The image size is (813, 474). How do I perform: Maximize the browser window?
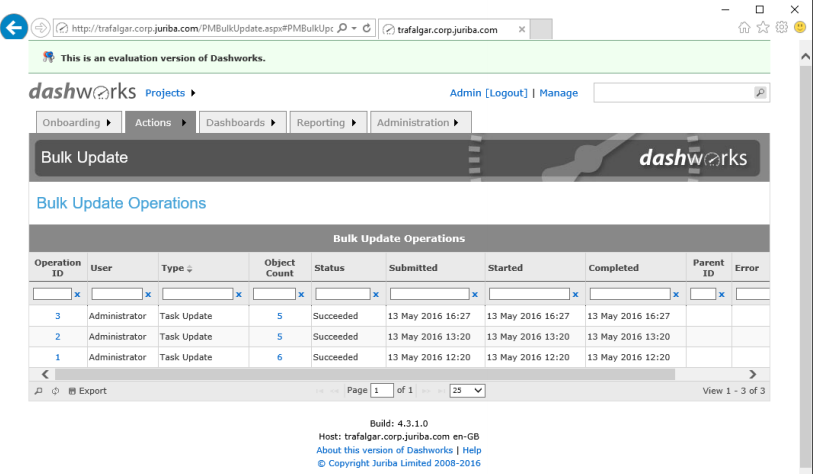[760, 9]
